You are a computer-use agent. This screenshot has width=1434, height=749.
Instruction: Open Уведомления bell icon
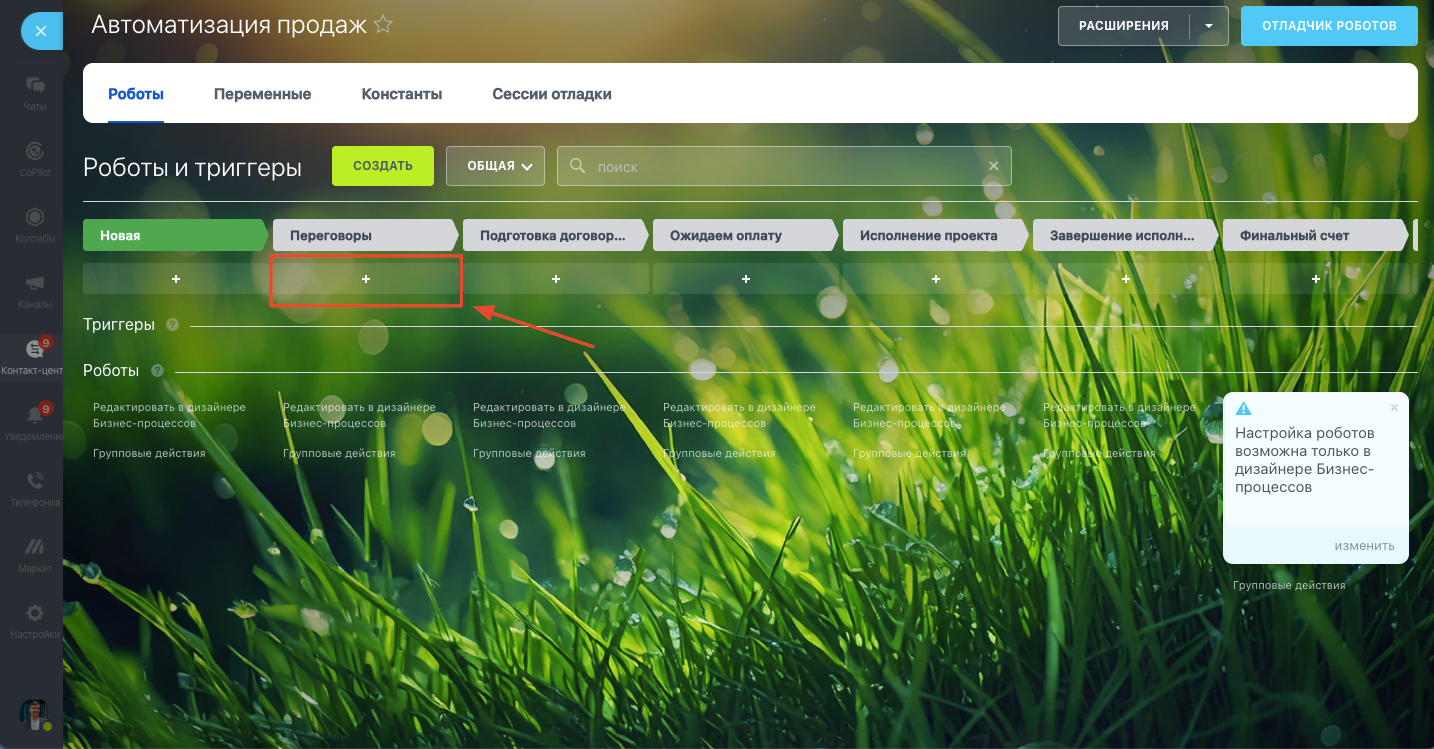coord(35,422)
